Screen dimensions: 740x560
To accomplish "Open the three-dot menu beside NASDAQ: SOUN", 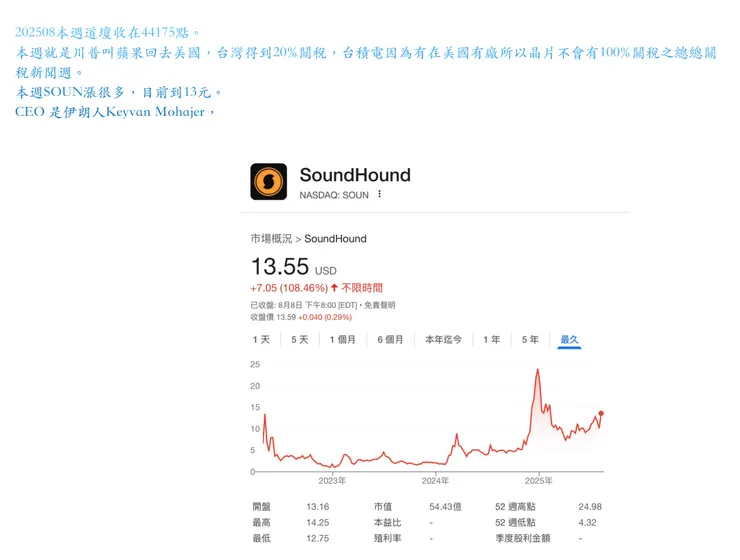I will (379, 194).
